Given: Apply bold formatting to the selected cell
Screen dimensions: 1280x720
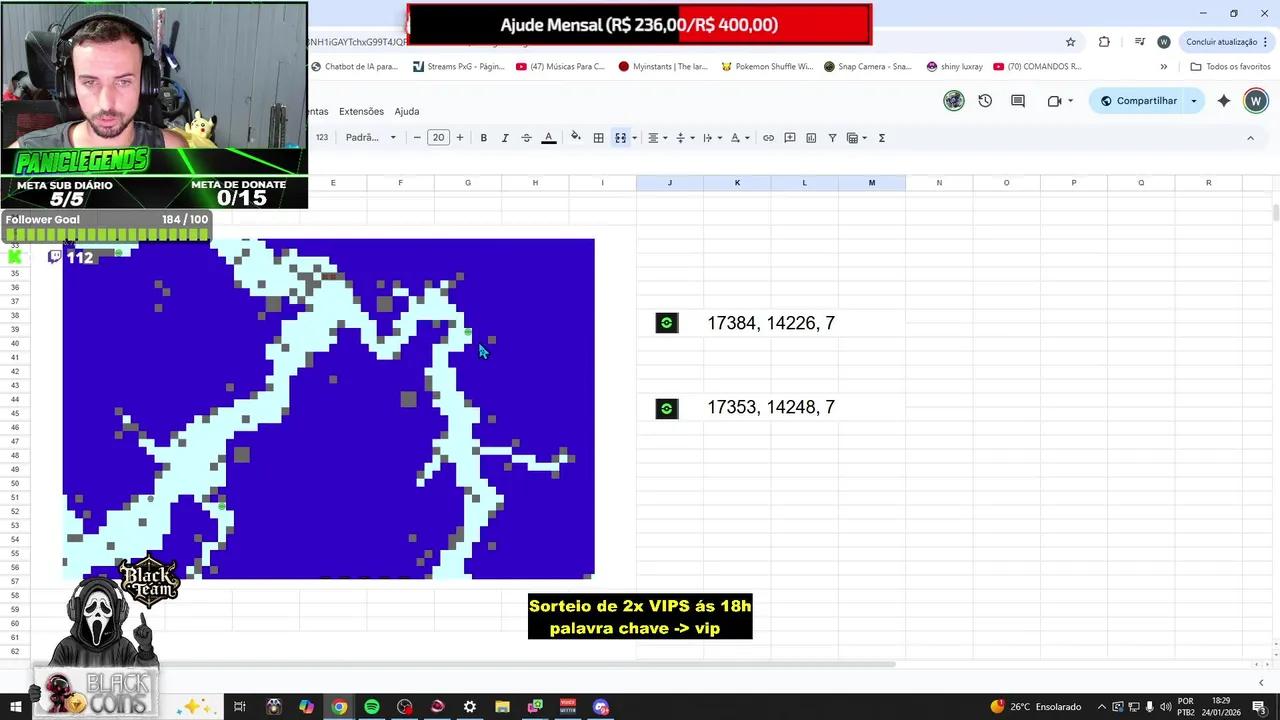Looking at the screenshot, I should click(483, 137).
